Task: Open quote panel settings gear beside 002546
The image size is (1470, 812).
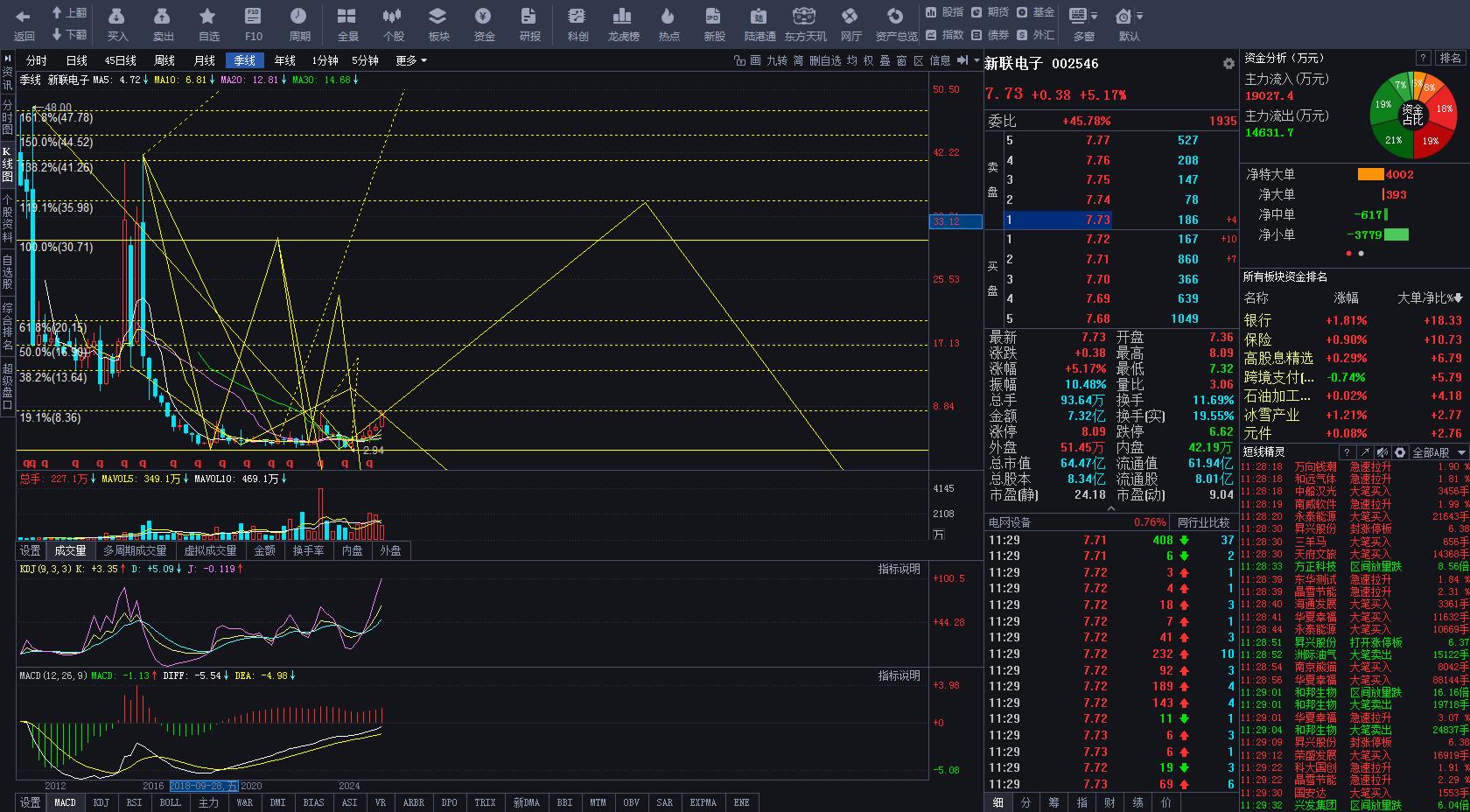Action: tap(1228, 64)
